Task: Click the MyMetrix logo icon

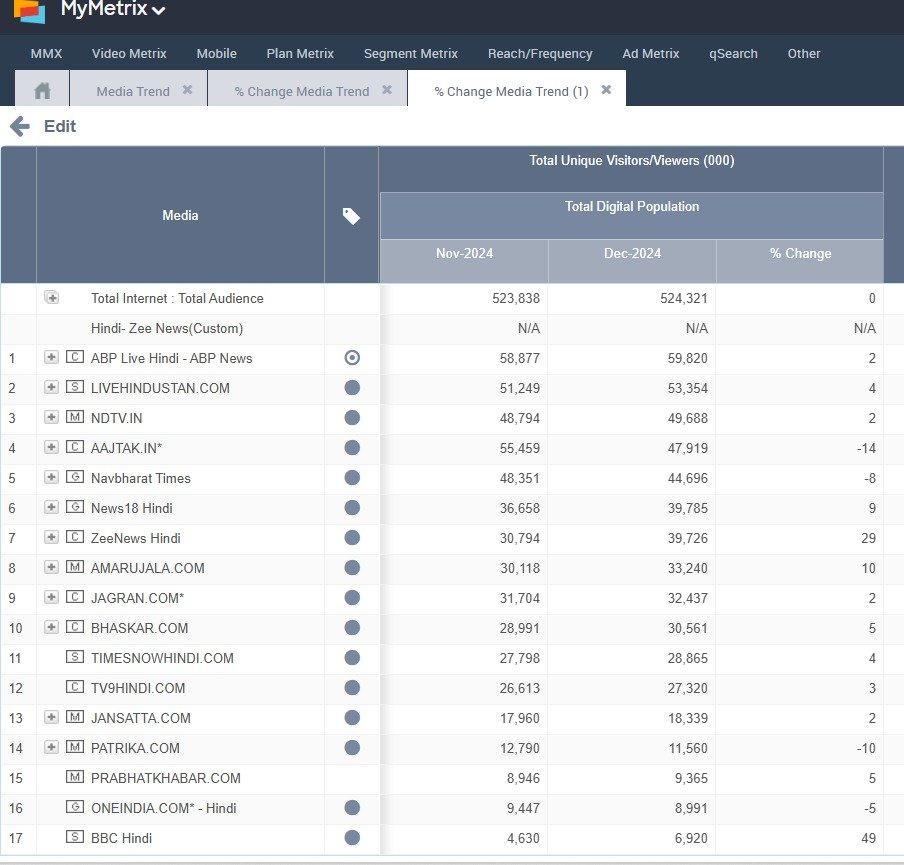Action: coord(29,10)
